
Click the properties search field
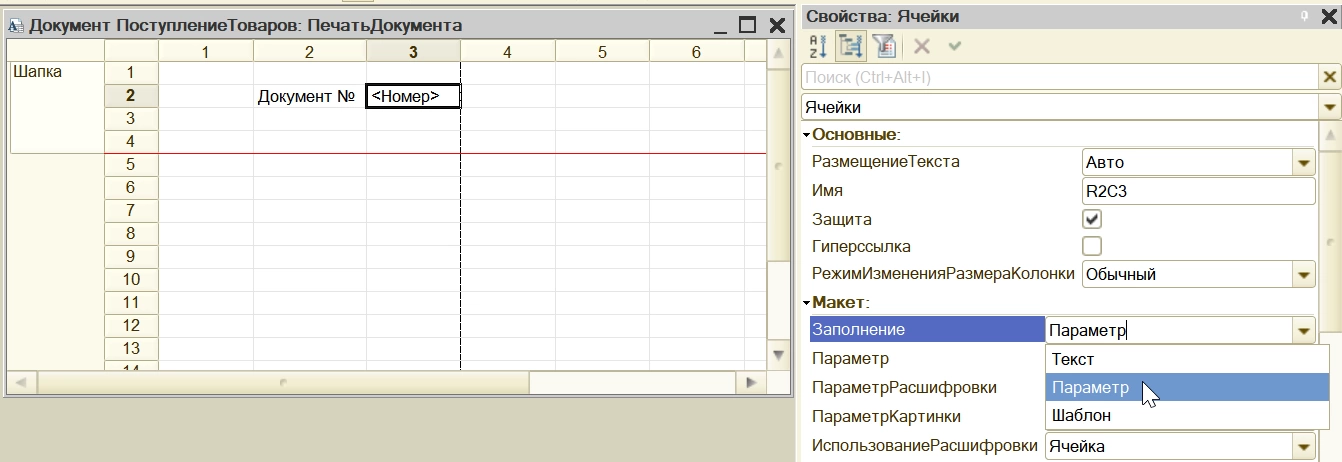pyautogui.click(x=1061, y=77)
